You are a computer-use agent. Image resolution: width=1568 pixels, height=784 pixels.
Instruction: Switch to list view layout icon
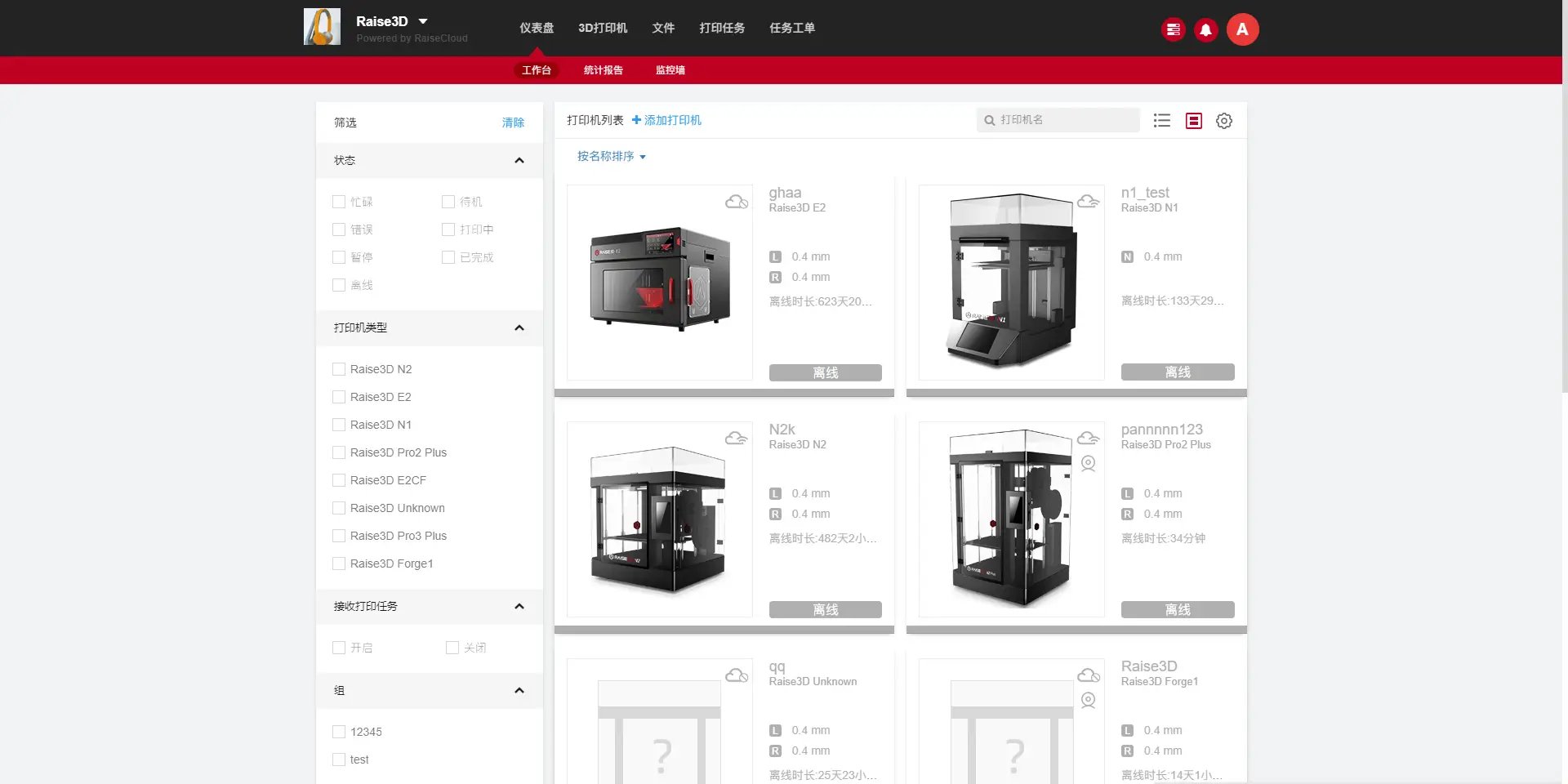(x=1161, y=121)
